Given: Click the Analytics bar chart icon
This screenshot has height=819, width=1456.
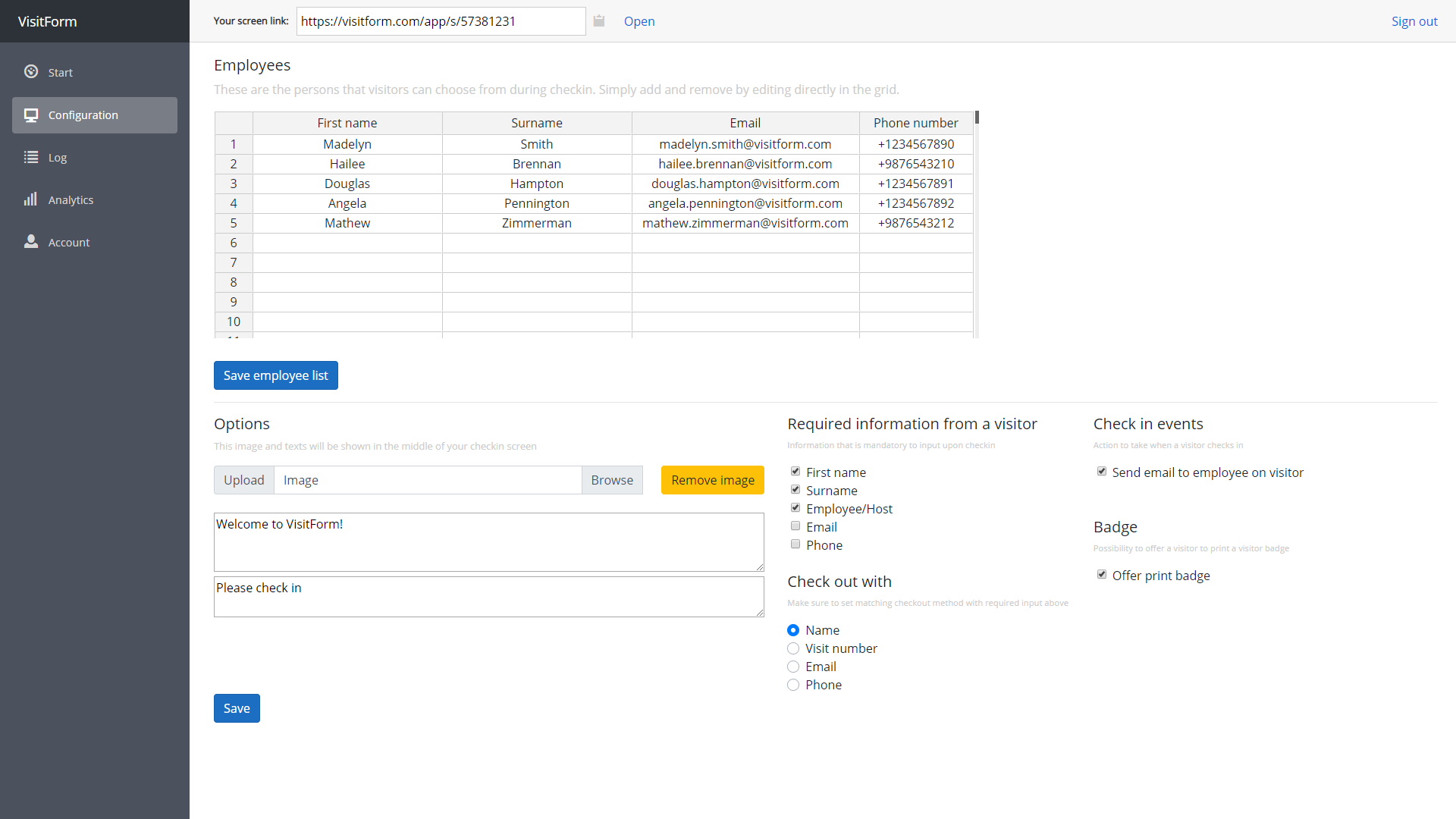Looking at the screenshot, I should (31, 199).
